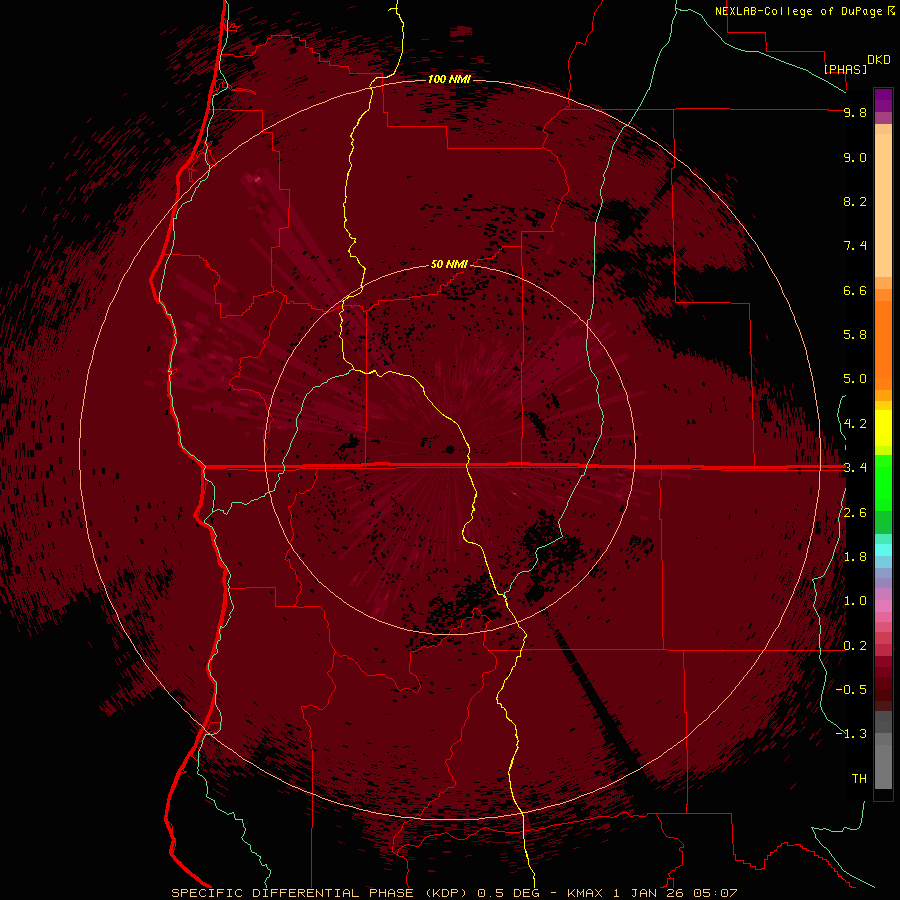Image resolution: width=900 pixels, height=900 pixels.
Task: Click the DKD legend label
Action: pos(879,60)
